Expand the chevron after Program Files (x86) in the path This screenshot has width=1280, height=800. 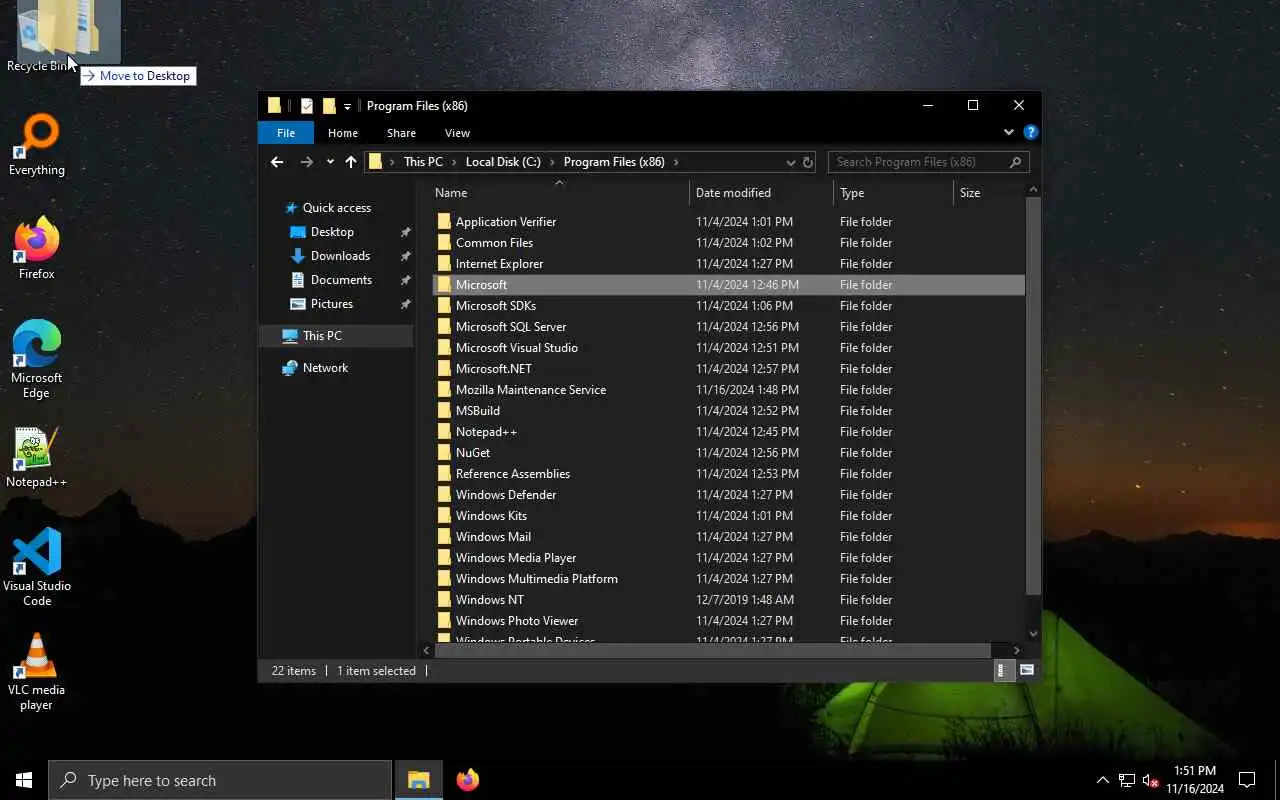pyautogui.click(x=676, y=162)
